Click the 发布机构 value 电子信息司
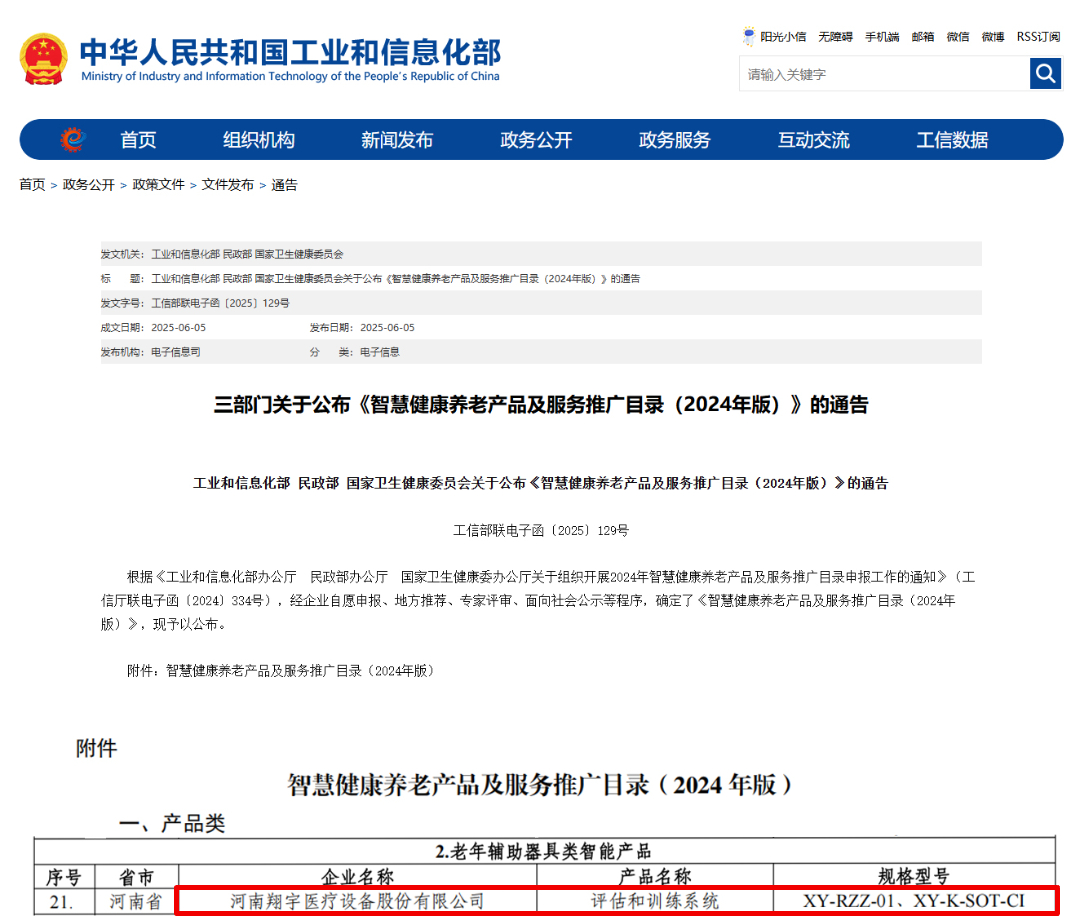The width and height of the screenshot is (1080, 916). tap(176, 352)
